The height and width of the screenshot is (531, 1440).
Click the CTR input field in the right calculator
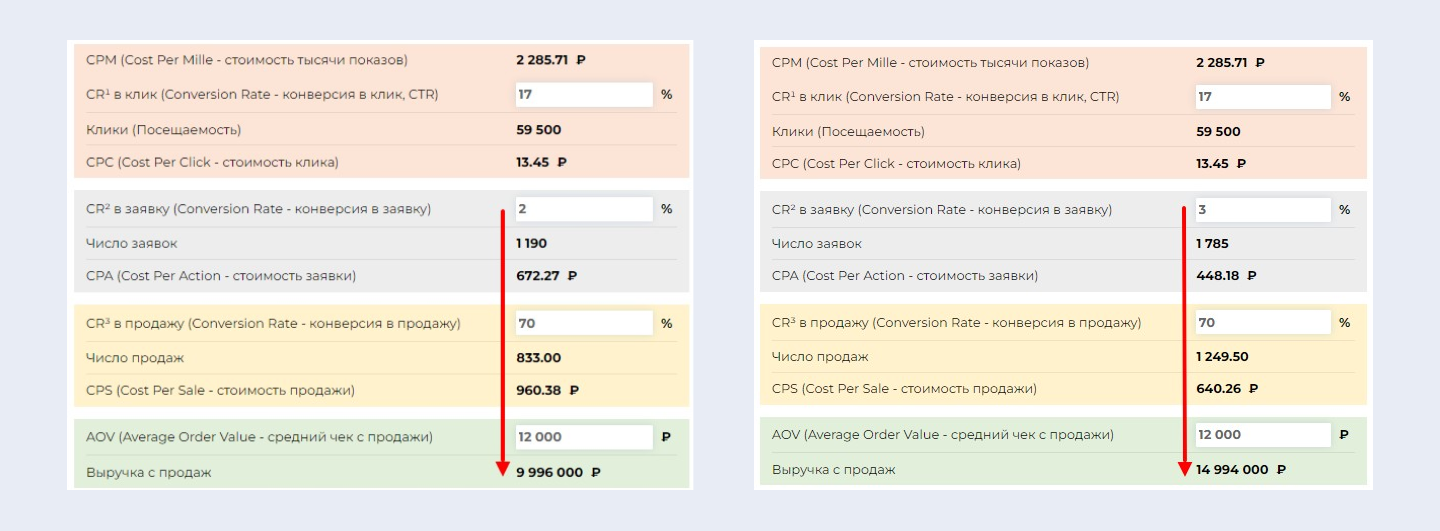[1263, 97]
